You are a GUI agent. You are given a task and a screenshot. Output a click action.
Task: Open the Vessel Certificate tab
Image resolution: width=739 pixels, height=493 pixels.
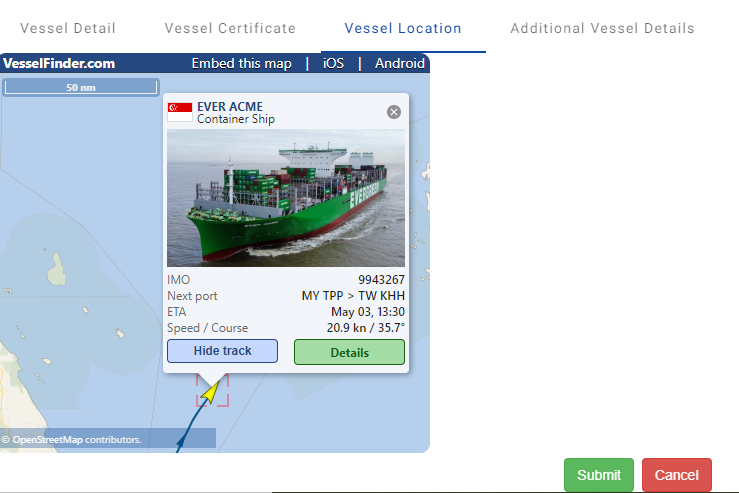[x=230, y=28]
